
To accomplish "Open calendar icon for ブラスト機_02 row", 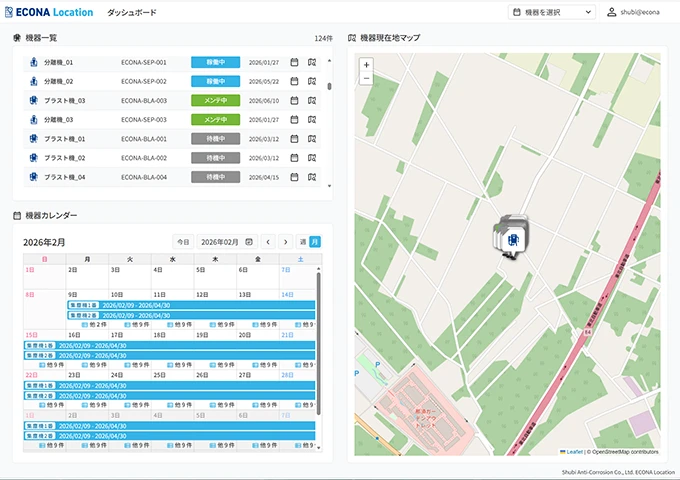I will [294, 158].
